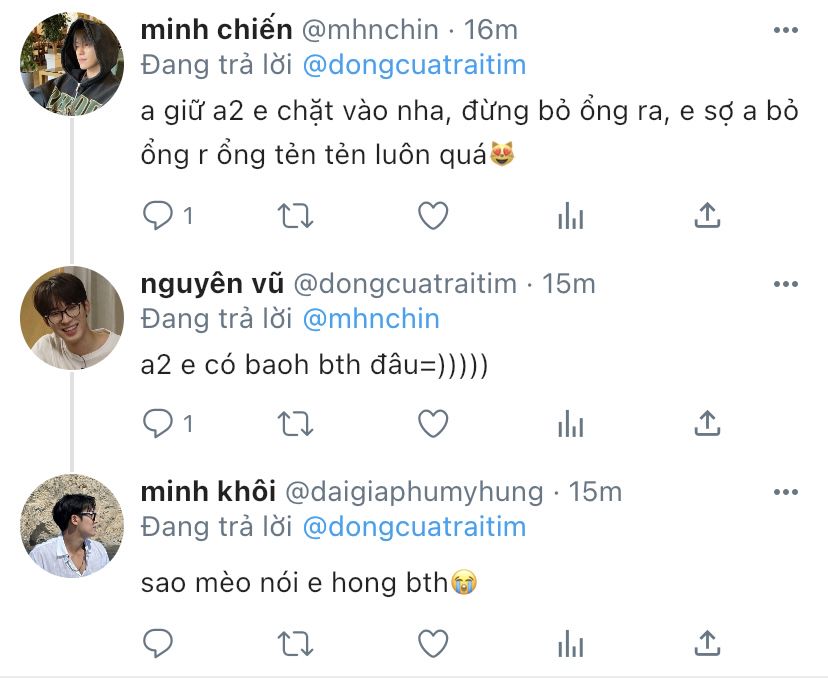This screenshot has height=684, width=828.
Task: Like minh khôi's tweet
Action: point(432,642)
